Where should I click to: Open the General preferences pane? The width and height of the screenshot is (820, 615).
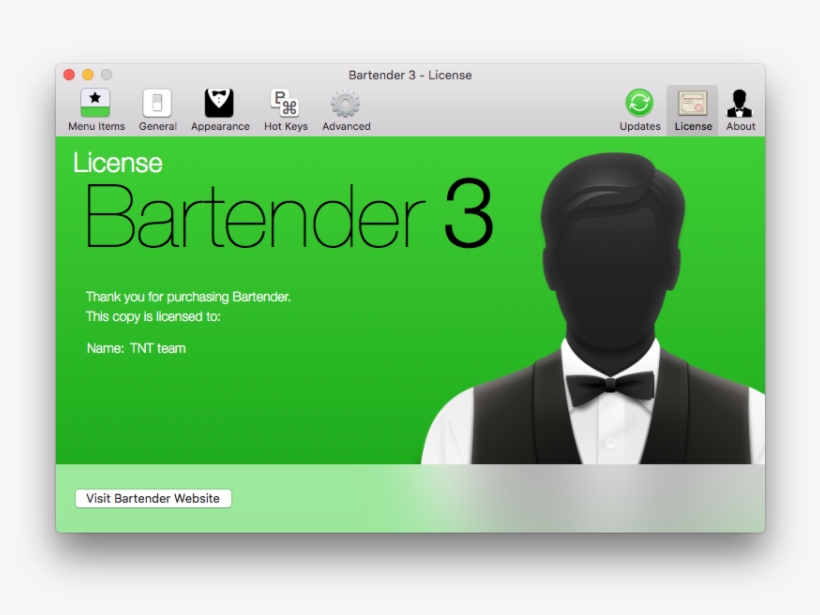pyautogui.click(x=156, y=103)
